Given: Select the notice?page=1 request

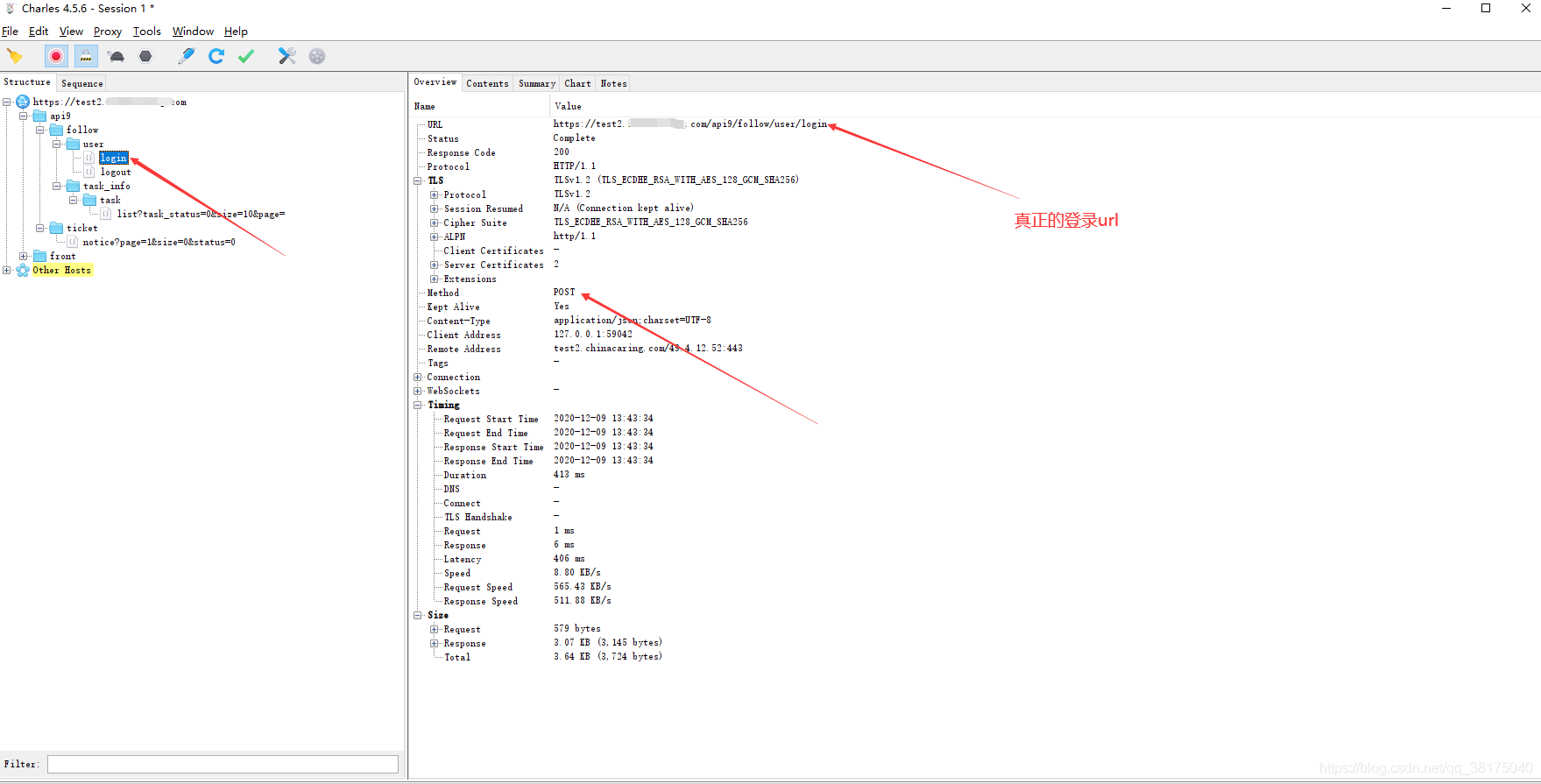Looking at the screenshot, I should click(x=159, y=243).
